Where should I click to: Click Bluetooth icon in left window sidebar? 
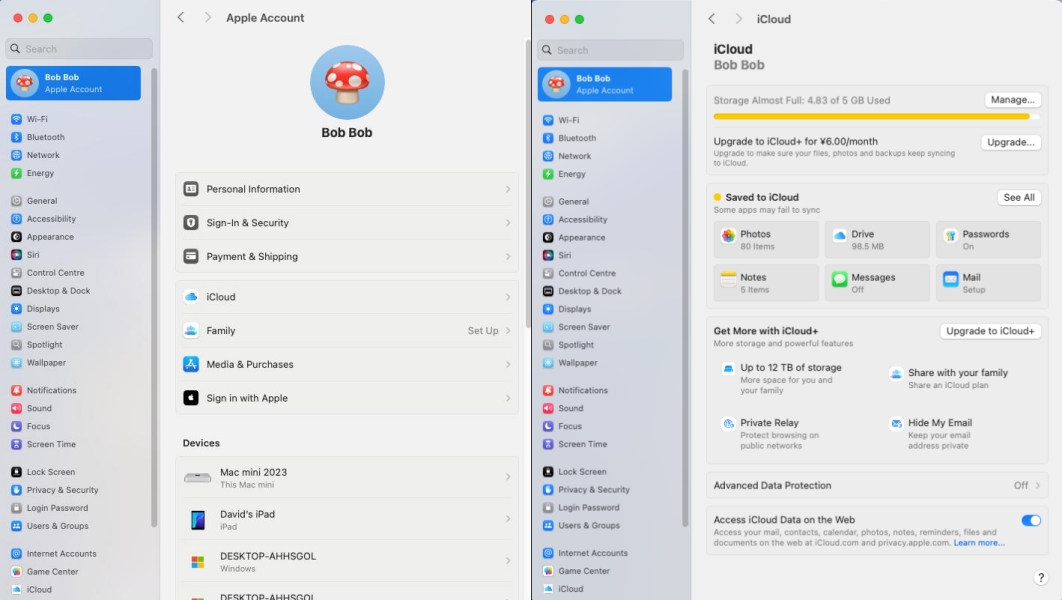16,137
